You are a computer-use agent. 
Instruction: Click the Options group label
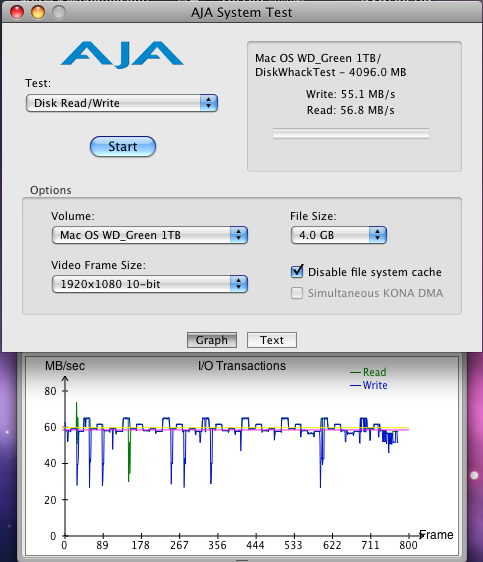point(51,190)
